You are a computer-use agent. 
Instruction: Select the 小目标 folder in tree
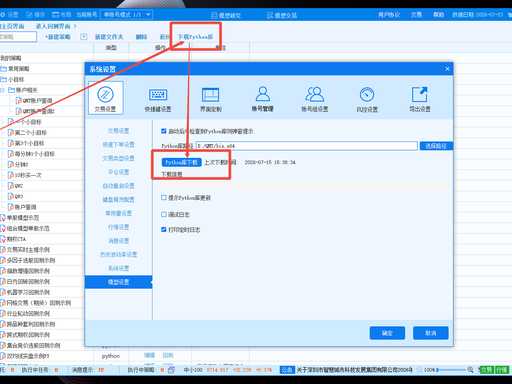pyautogui.click(x=13, y=79)
